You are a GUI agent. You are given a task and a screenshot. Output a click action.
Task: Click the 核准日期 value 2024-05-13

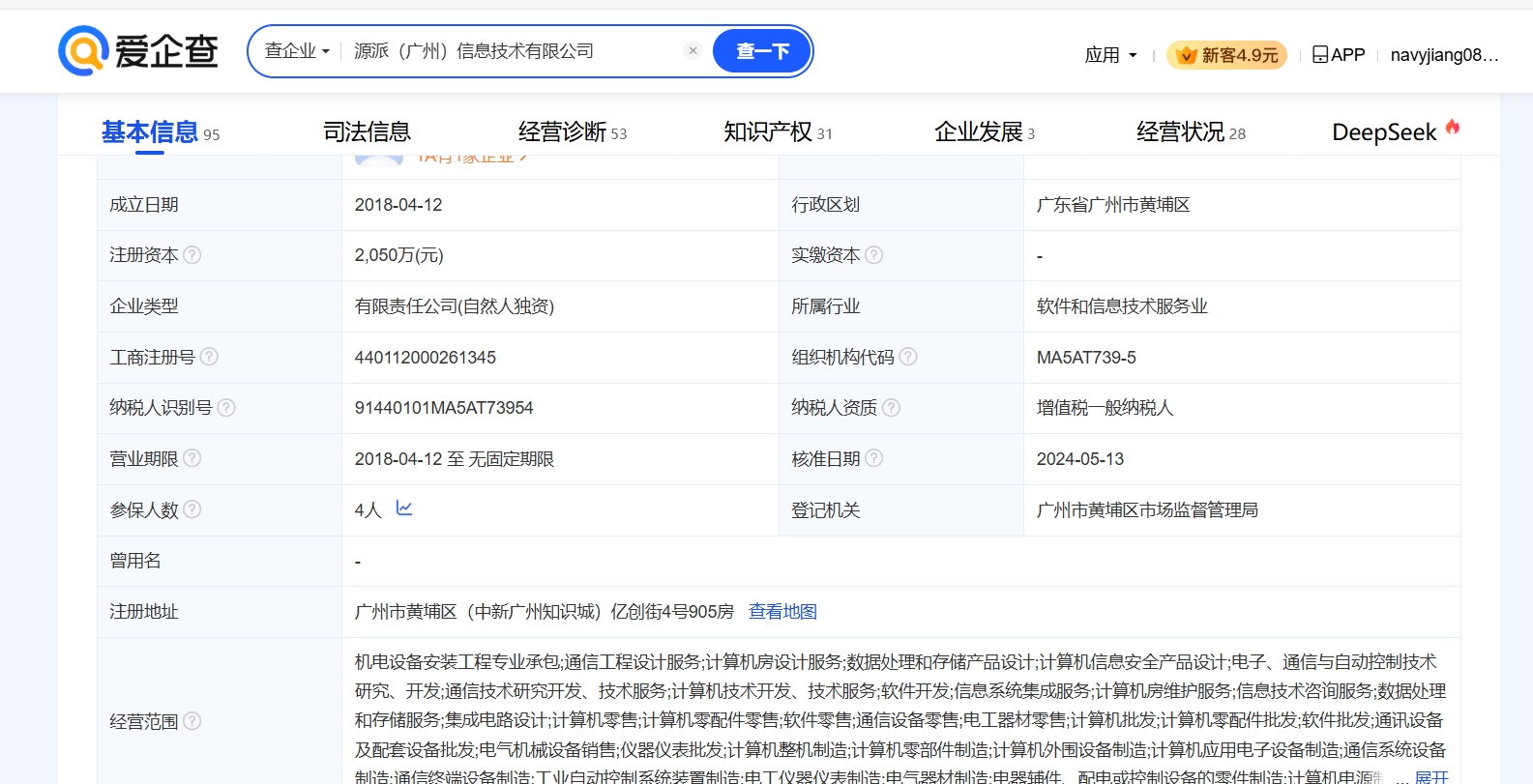tap(1080, 459)
